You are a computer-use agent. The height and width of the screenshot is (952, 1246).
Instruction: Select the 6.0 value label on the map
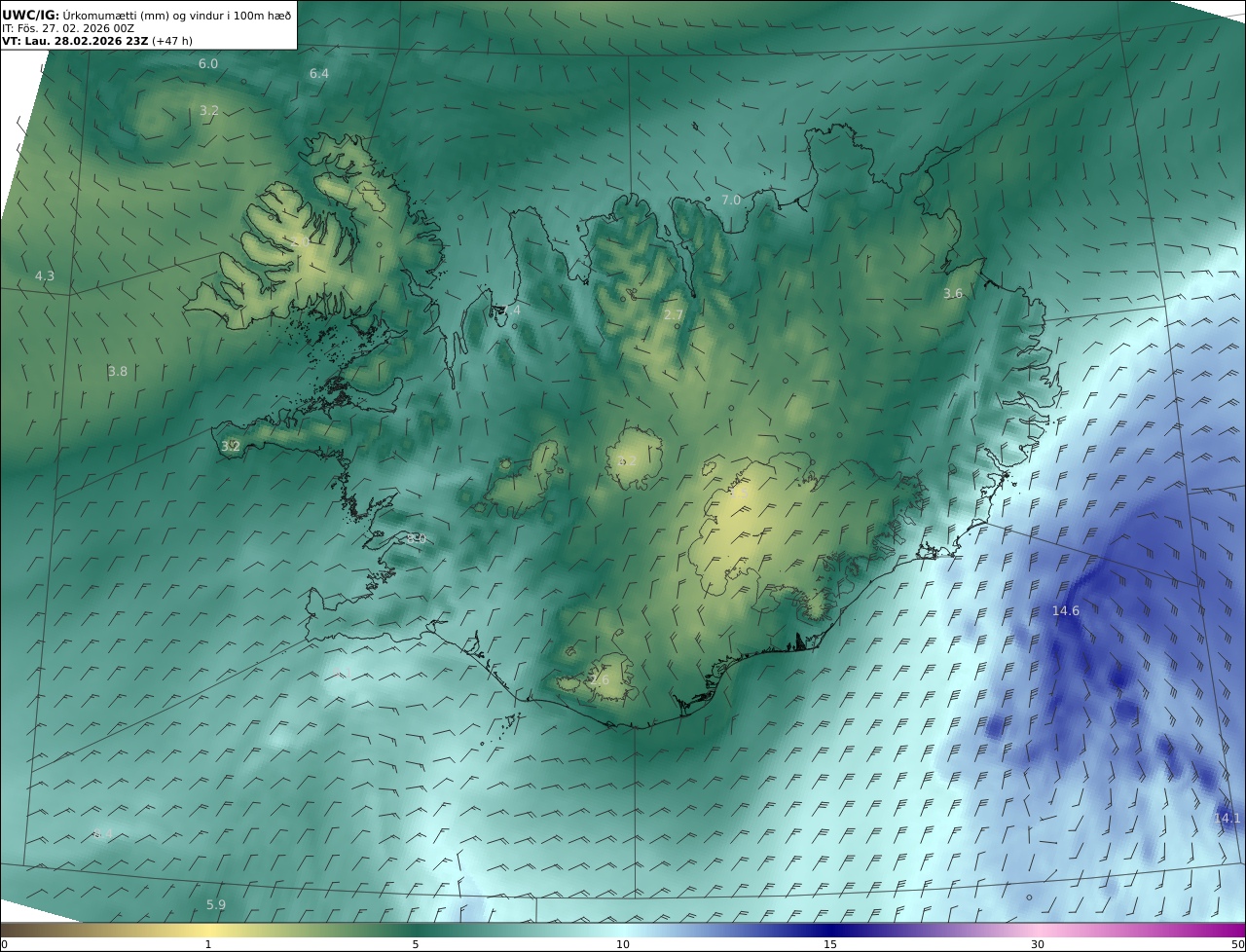pos(208,64)
